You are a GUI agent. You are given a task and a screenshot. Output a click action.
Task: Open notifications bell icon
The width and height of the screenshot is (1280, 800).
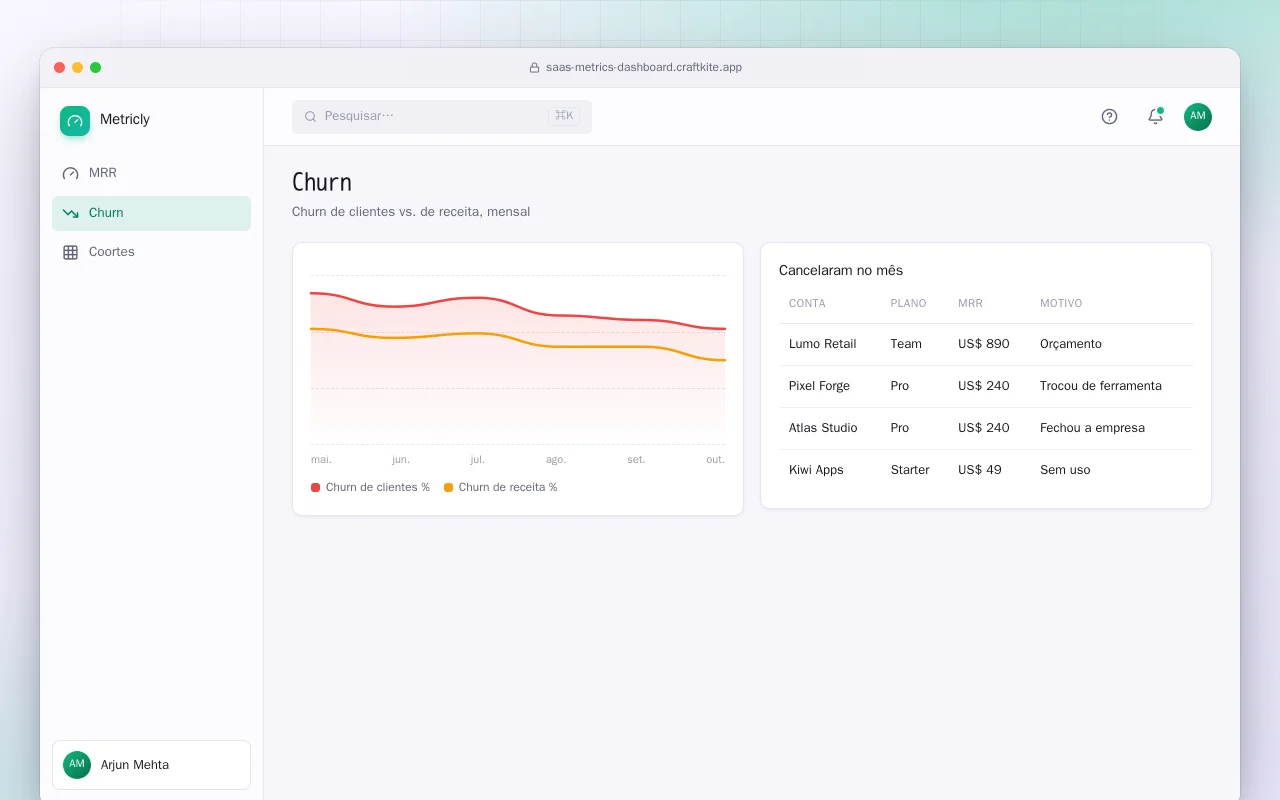1155,116
